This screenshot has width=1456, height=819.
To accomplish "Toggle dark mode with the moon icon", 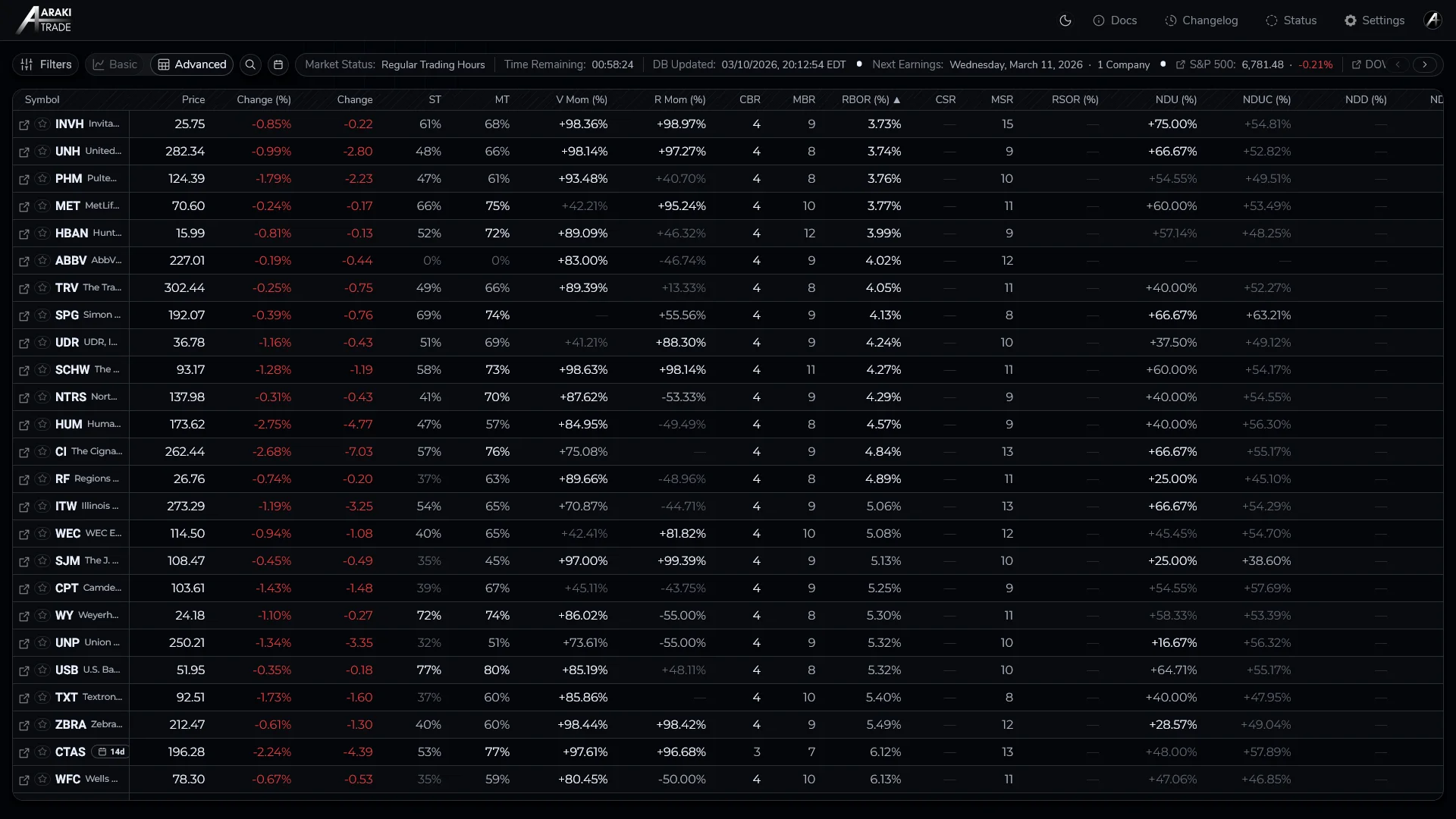I will pos(1065,20).
